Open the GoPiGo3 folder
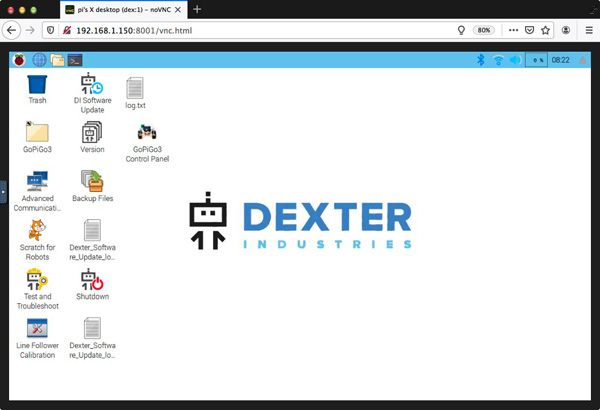Viewport: 600px width, 410px height. click(x=37, y=133)
